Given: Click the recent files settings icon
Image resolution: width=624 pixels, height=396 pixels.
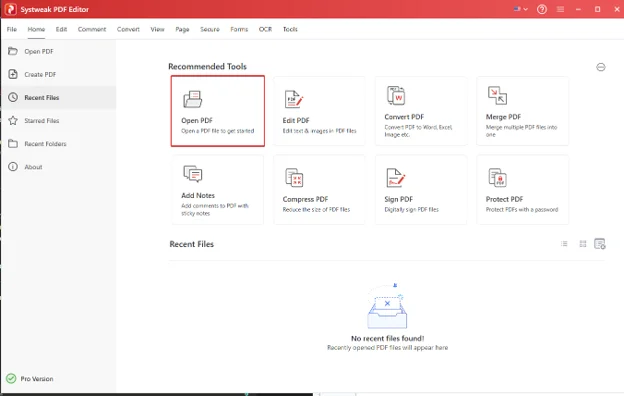Looking at the screenshot, I should (x=600, y=244).
